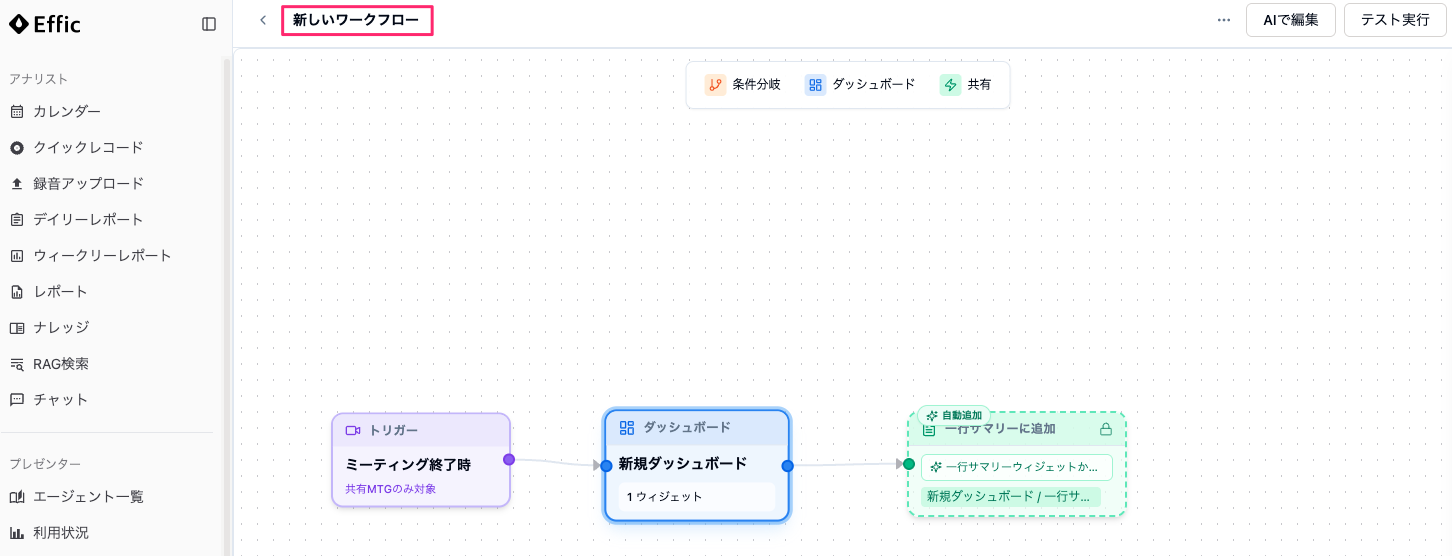
Task: Click the upload icon beside 録音アップロード
Action: pos(17,183)
